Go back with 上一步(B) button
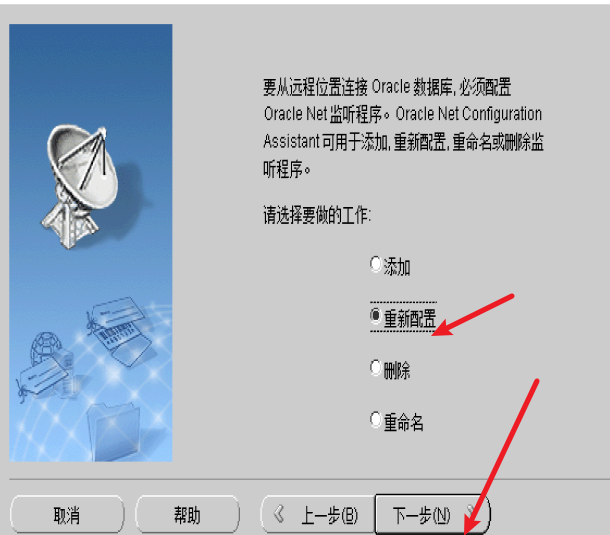 click(317, 514)
